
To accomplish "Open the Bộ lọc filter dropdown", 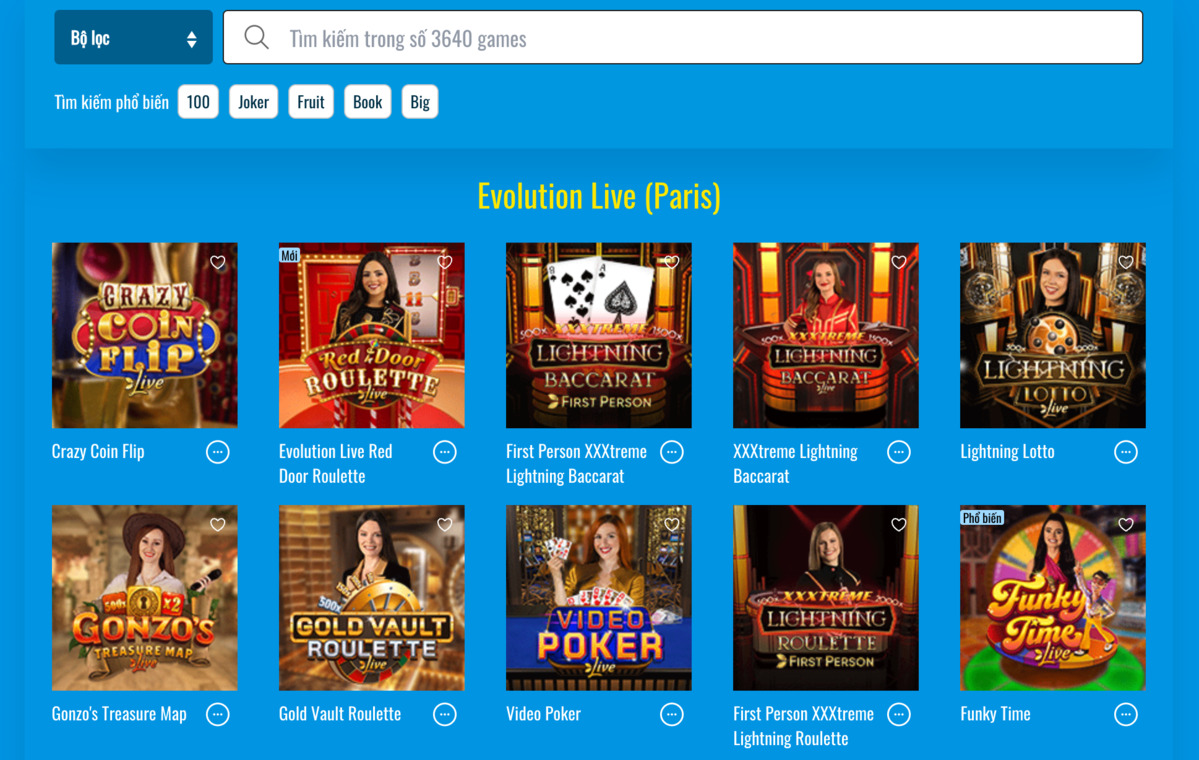I will point(133,36).
